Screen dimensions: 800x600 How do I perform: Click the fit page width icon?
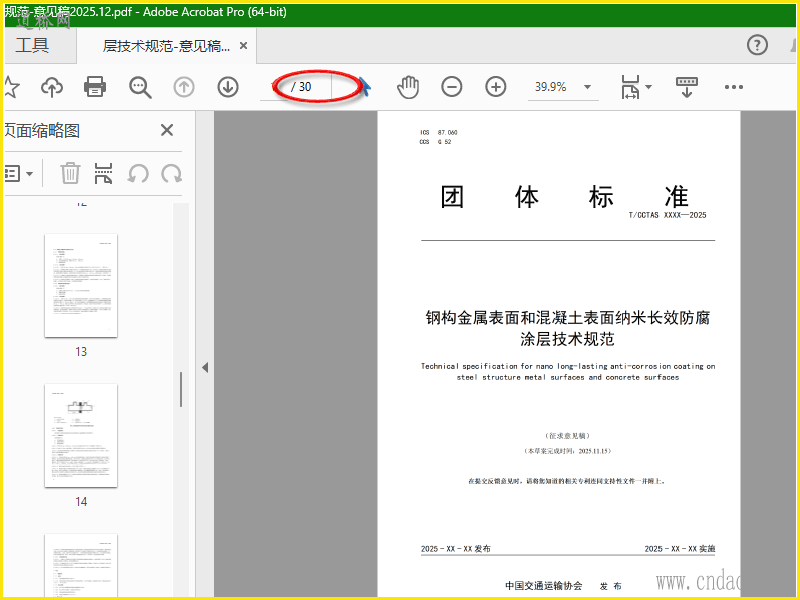630,87
